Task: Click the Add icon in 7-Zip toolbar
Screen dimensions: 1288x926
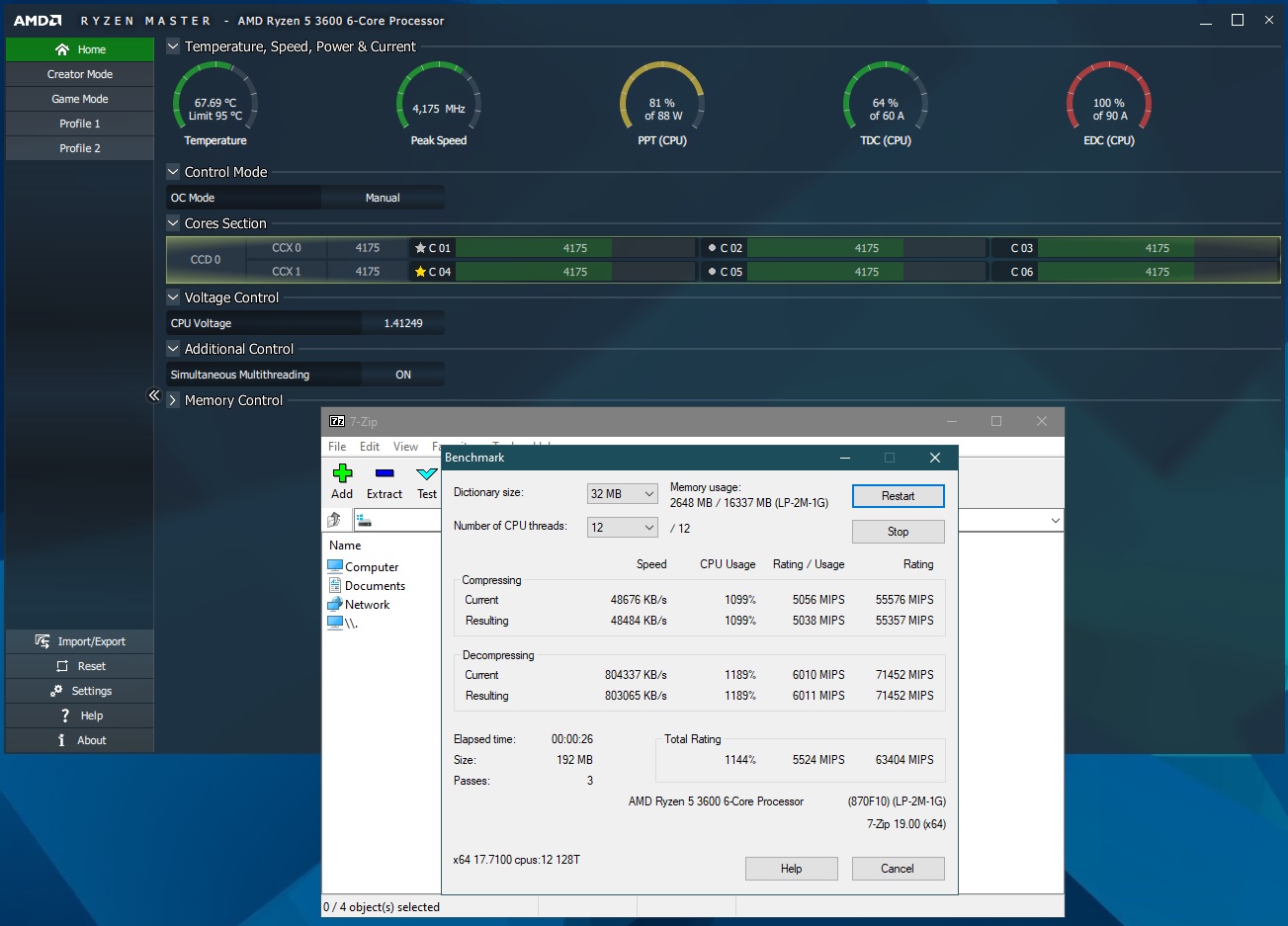Action: pos(342,473)
